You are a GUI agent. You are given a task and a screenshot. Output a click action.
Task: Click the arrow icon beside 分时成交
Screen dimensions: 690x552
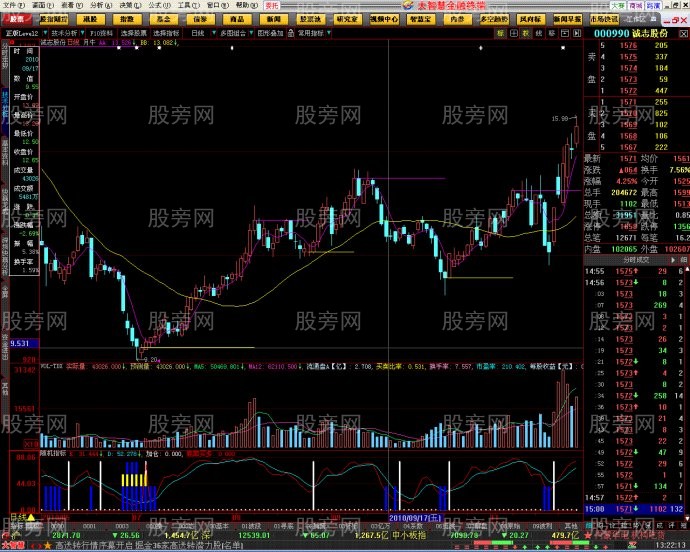672,260
